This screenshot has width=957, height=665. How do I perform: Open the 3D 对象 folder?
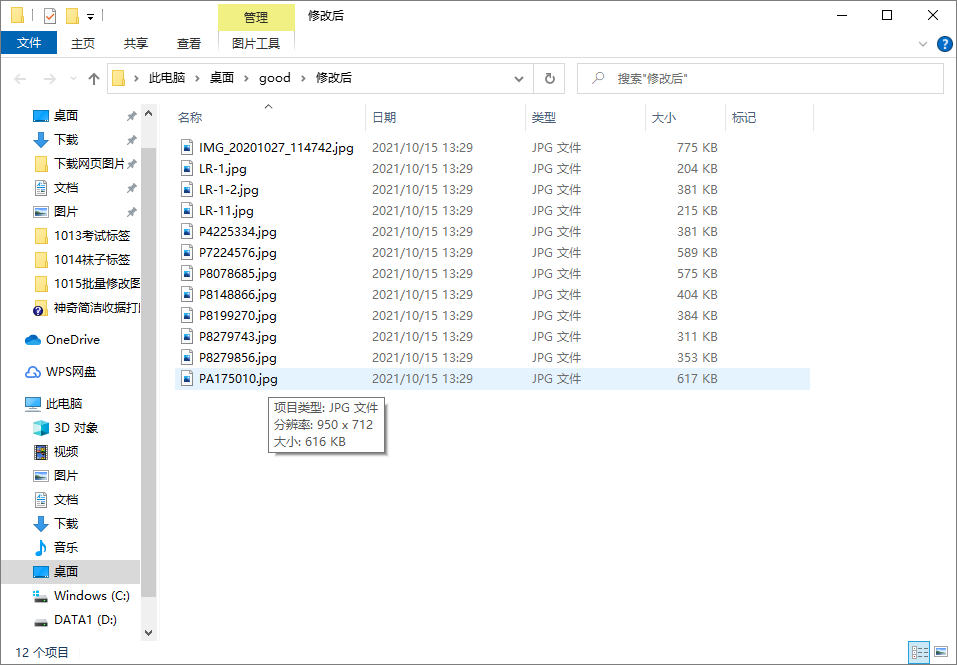tap(76, 428)
